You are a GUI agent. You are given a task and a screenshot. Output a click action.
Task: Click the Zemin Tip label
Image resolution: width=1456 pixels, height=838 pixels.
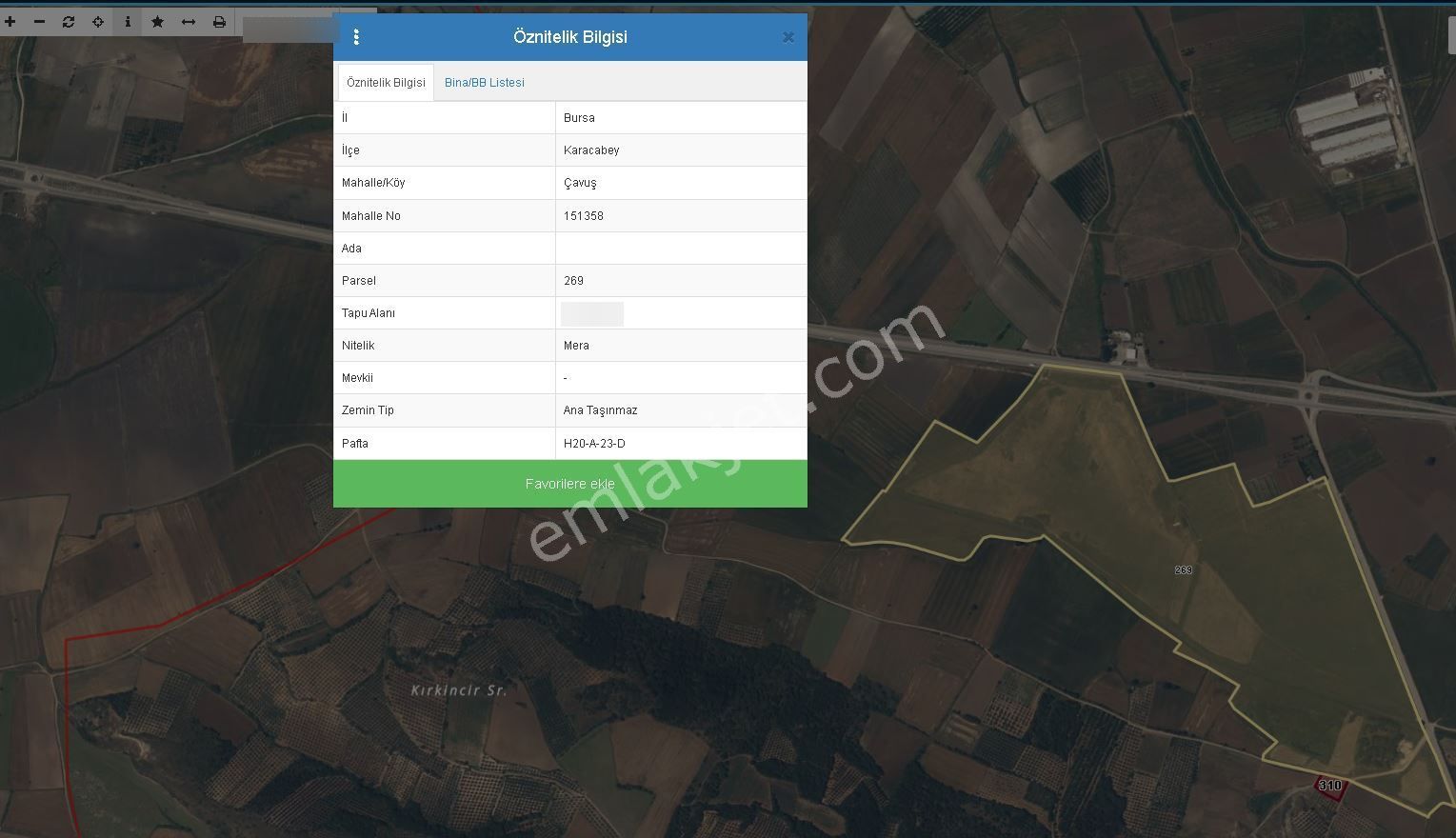click(368, 410)
